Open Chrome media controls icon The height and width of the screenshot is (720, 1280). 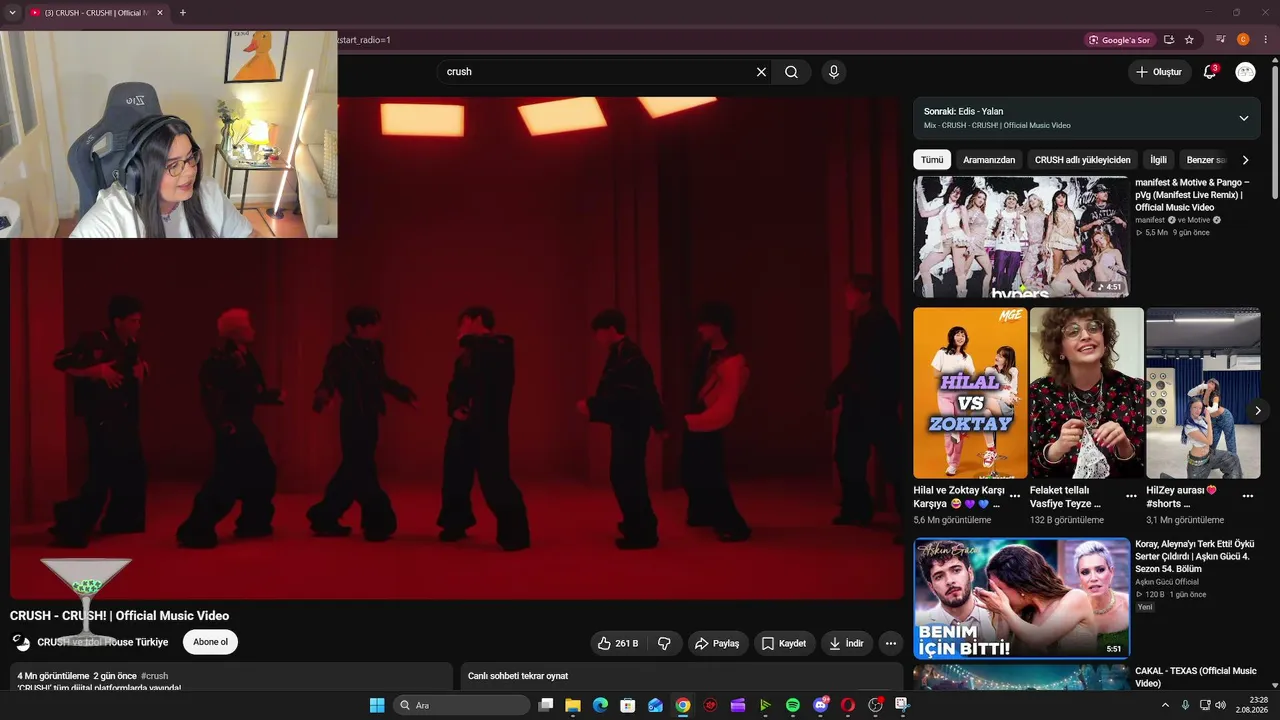(1221, 40)
